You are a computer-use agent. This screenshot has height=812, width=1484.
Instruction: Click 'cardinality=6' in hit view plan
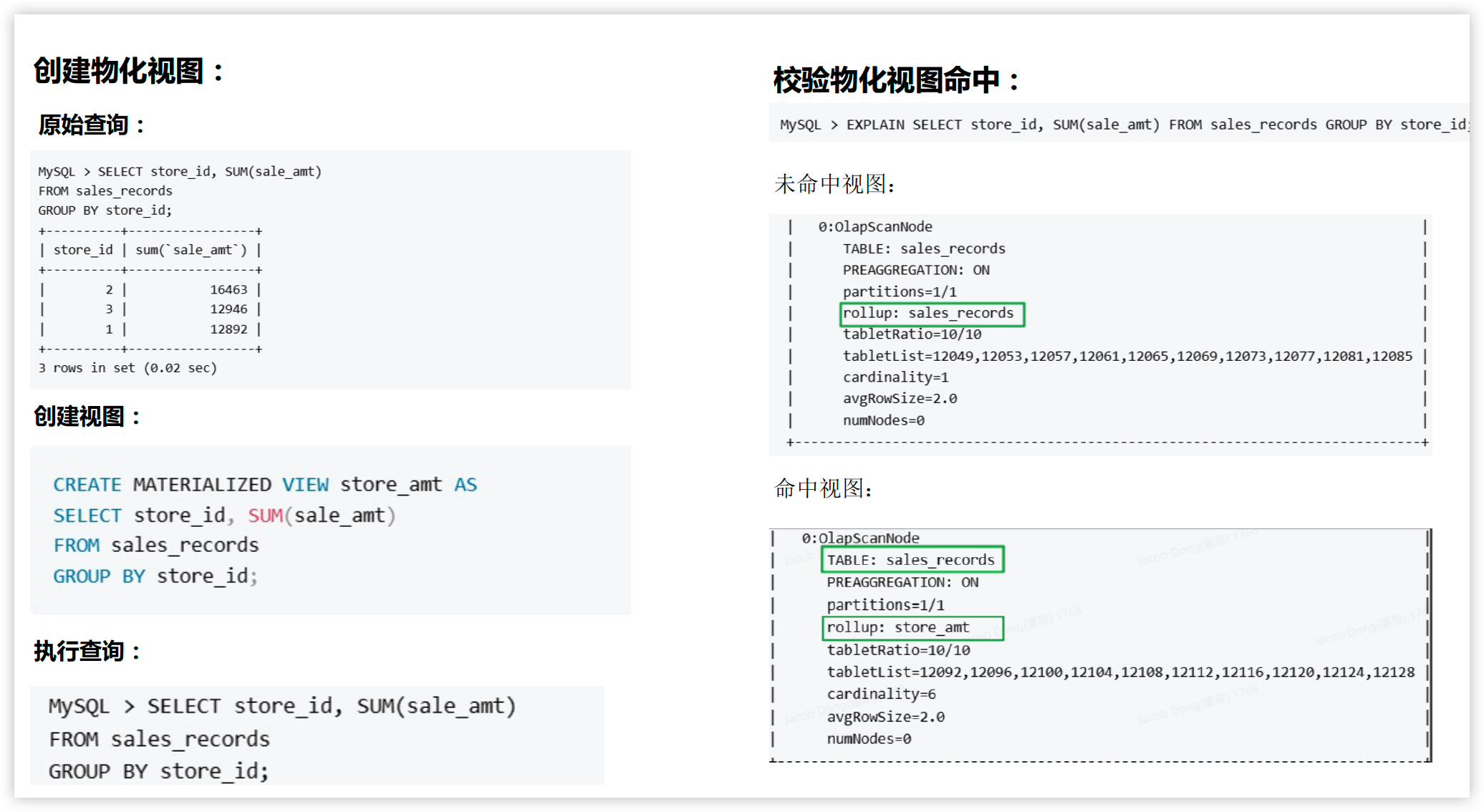click(x=881, y=694)
